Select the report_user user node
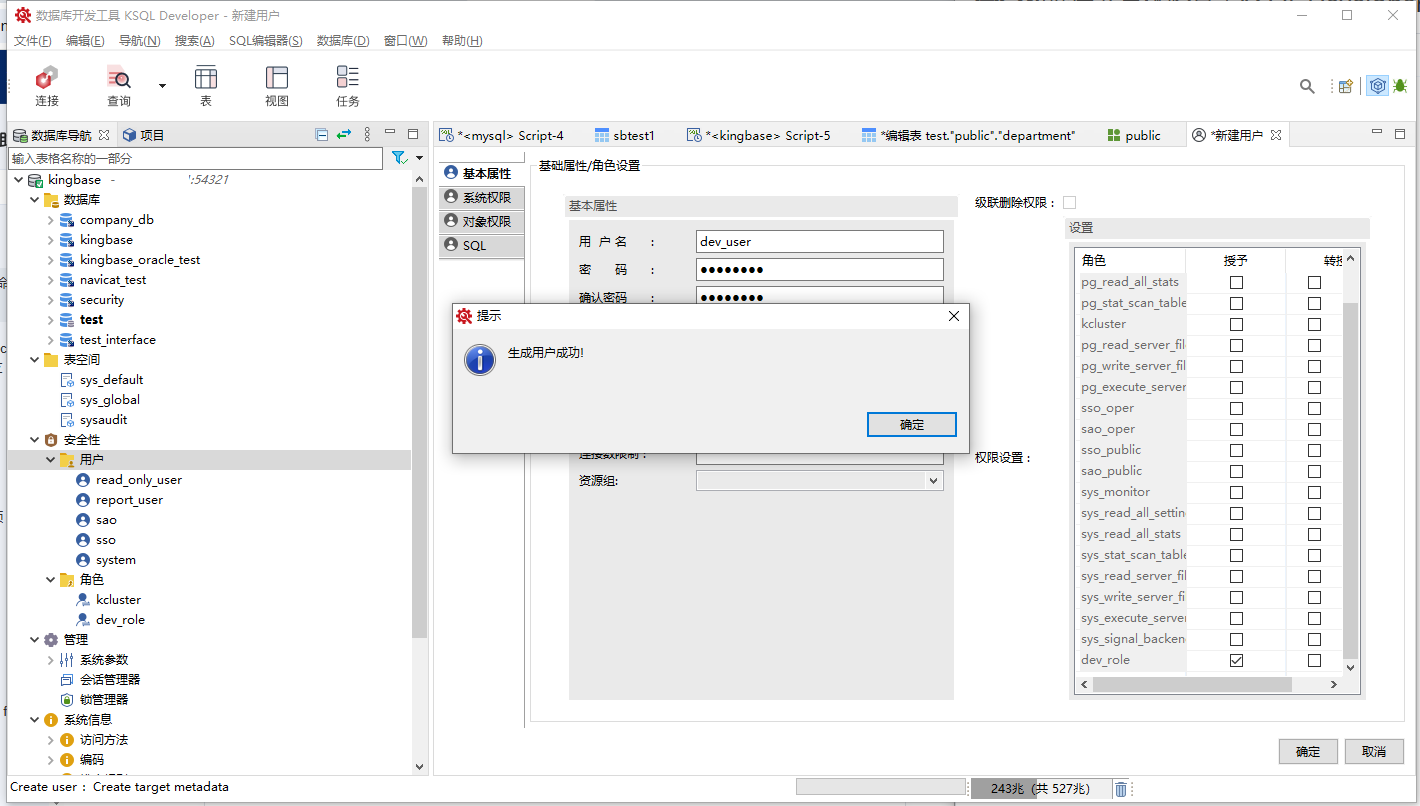The height and width of the screenshot is (806, 1420). point(129,500)
